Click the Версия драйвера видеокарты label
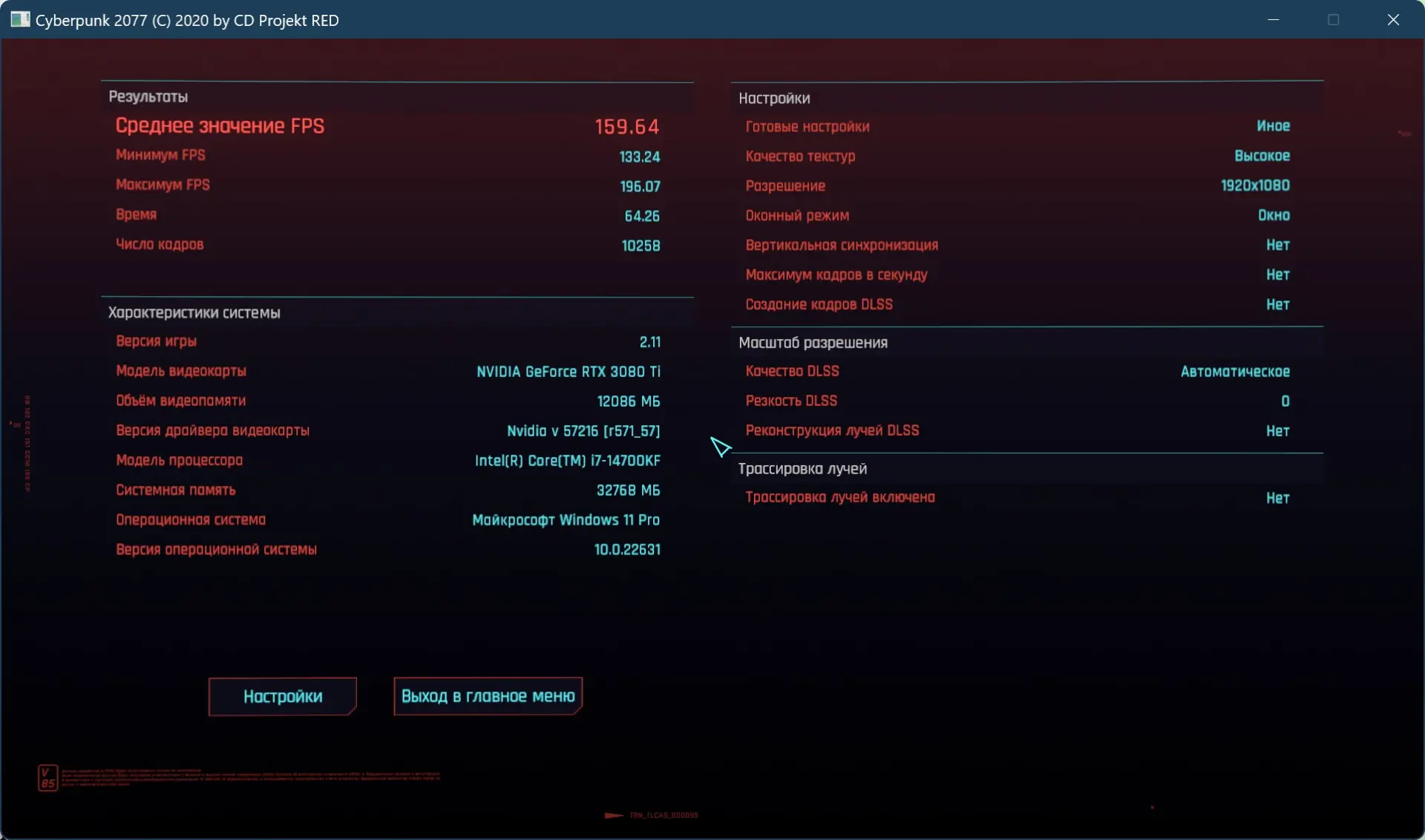This screenshot has width=1425, height=840. click(x=212, y=430)
